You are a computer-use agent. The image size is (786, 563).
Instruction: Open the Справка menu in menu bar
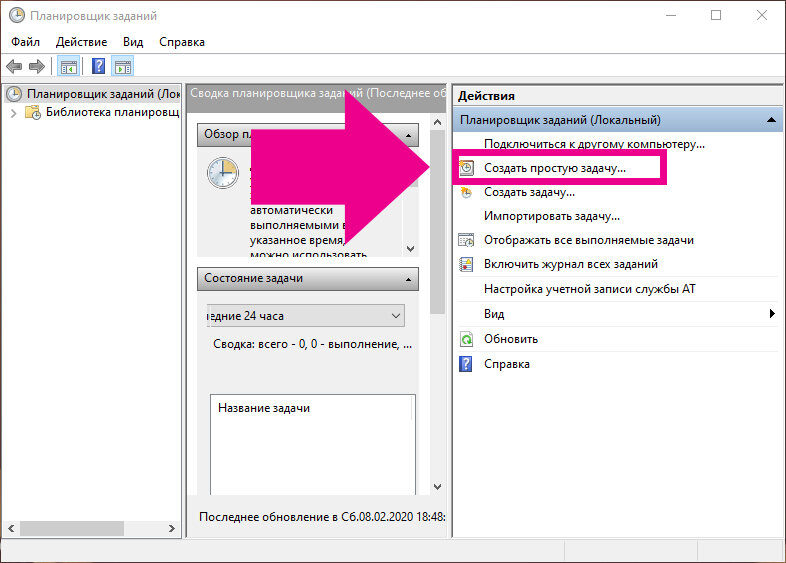pyautogui.click(x=182, y=42)
